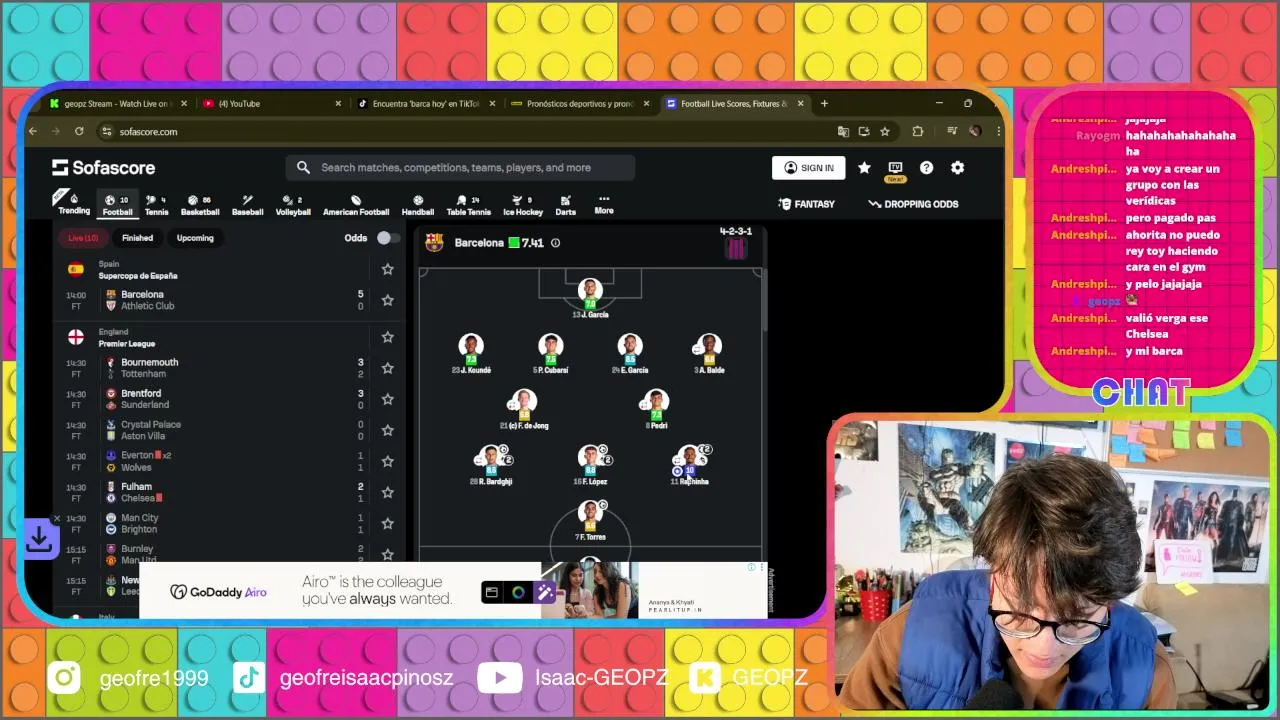
Task: Favorite the Everton vs Wolves match
Action: [x=387, y=461]
